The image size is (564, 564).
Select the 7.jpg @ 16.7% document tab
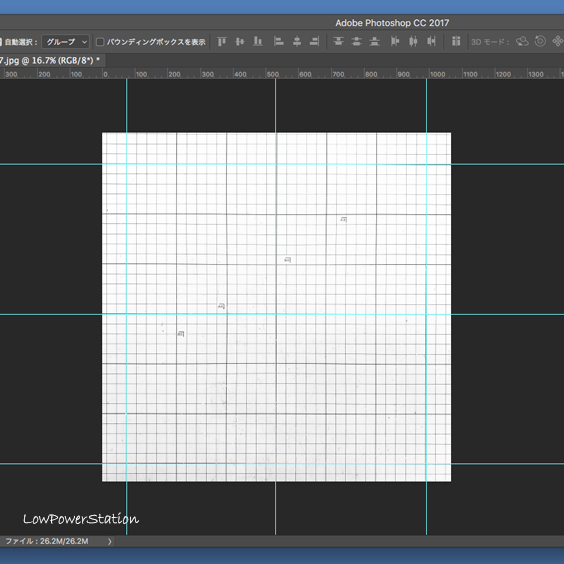point(50,60)
